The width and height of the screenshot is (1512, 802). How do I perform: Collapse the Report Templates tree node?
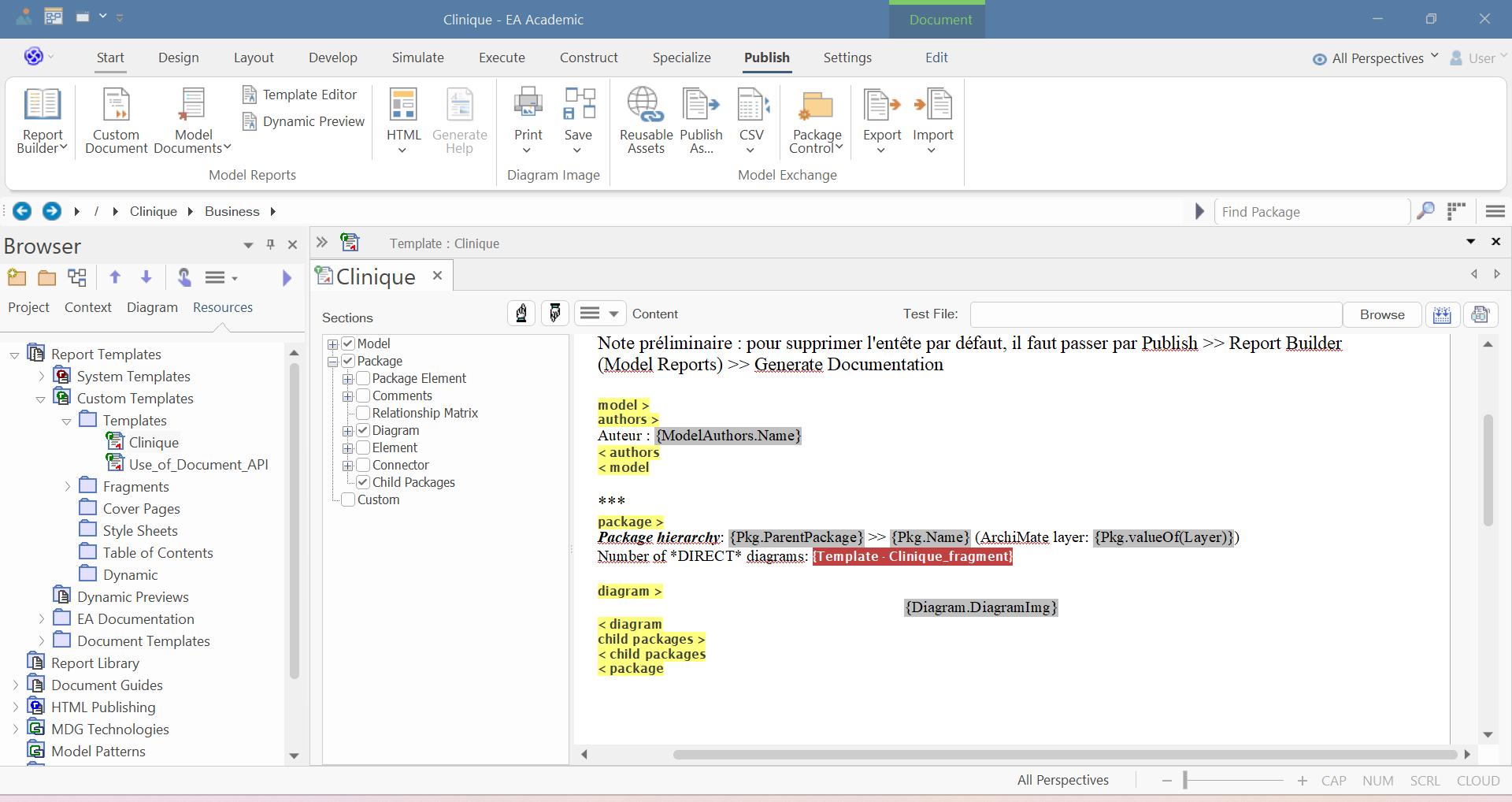[x=15, y=355]
